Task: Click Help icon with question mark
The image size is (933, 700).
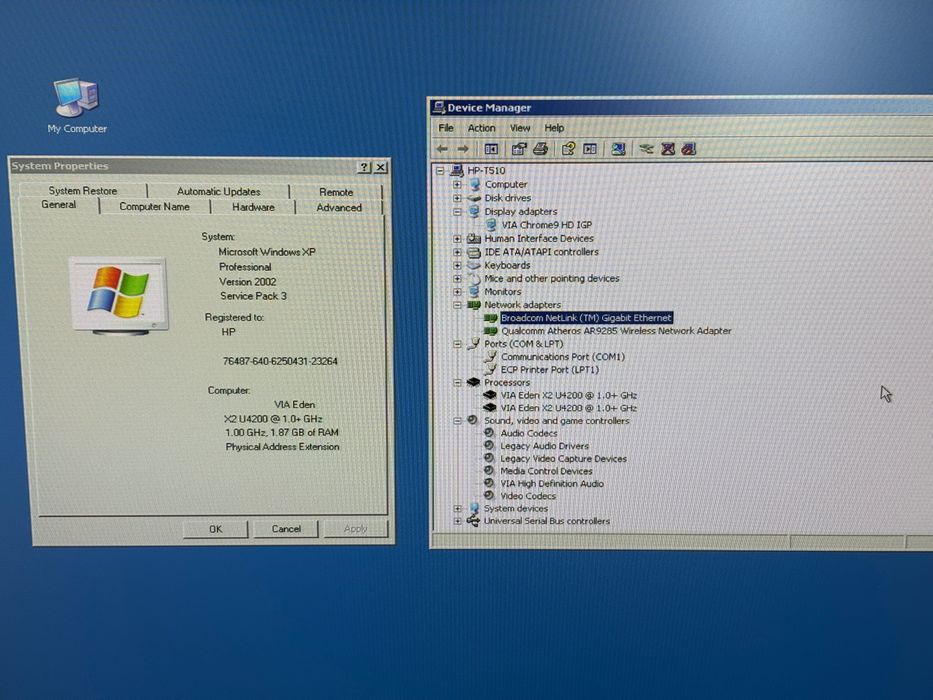Action: pyautogui.click(x=568, y=149)
